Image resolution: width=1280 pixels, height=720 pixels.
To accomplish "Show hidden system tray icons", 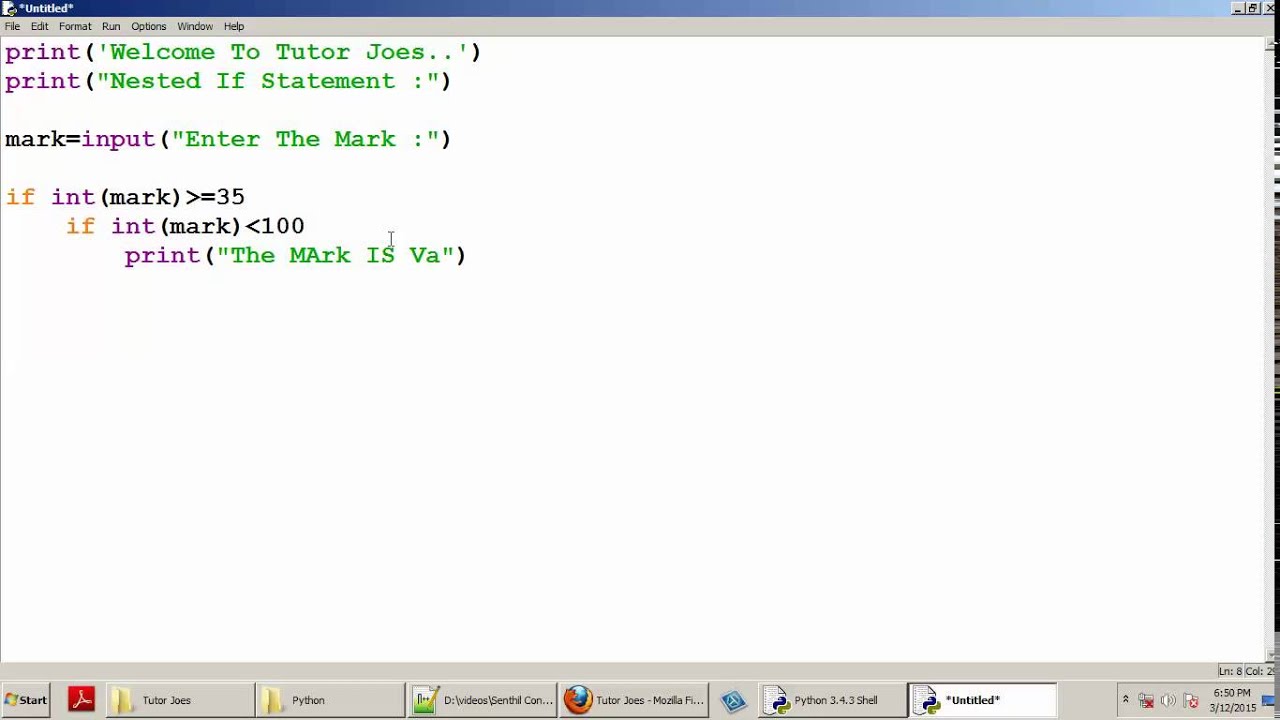I will [x=1125, y=700].
